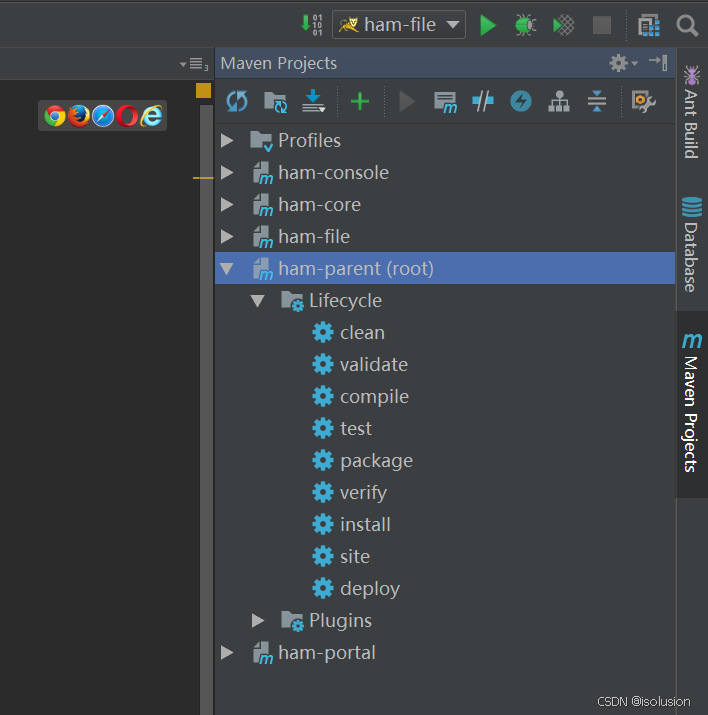Select Profiles row label

[310, 140]
